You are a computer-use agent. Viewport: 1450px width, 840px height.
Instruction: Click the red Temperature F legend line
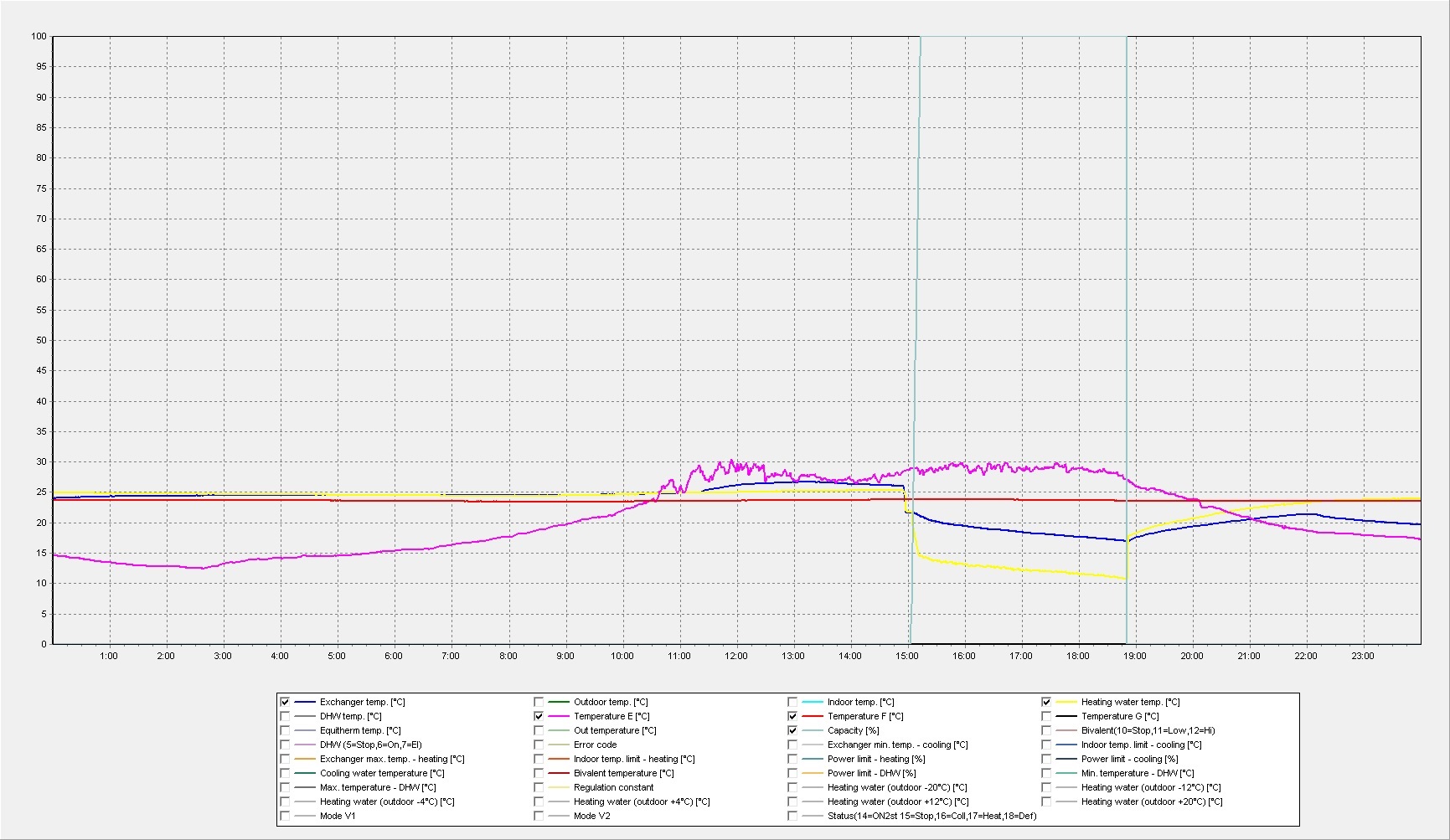click(x=813, y=716)
